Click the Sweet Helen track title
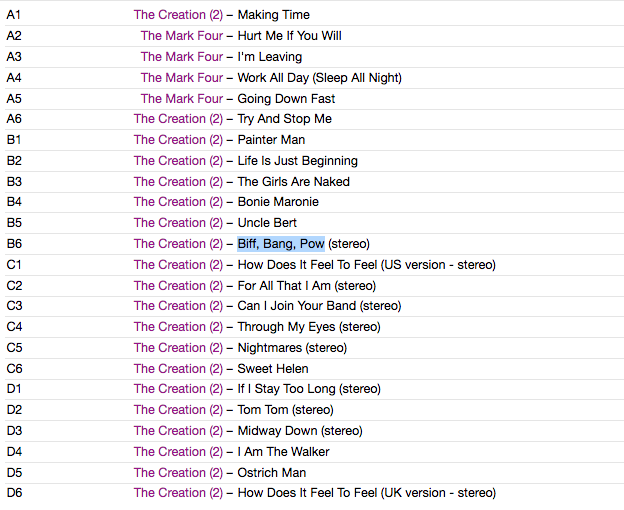 pos(273,369)
